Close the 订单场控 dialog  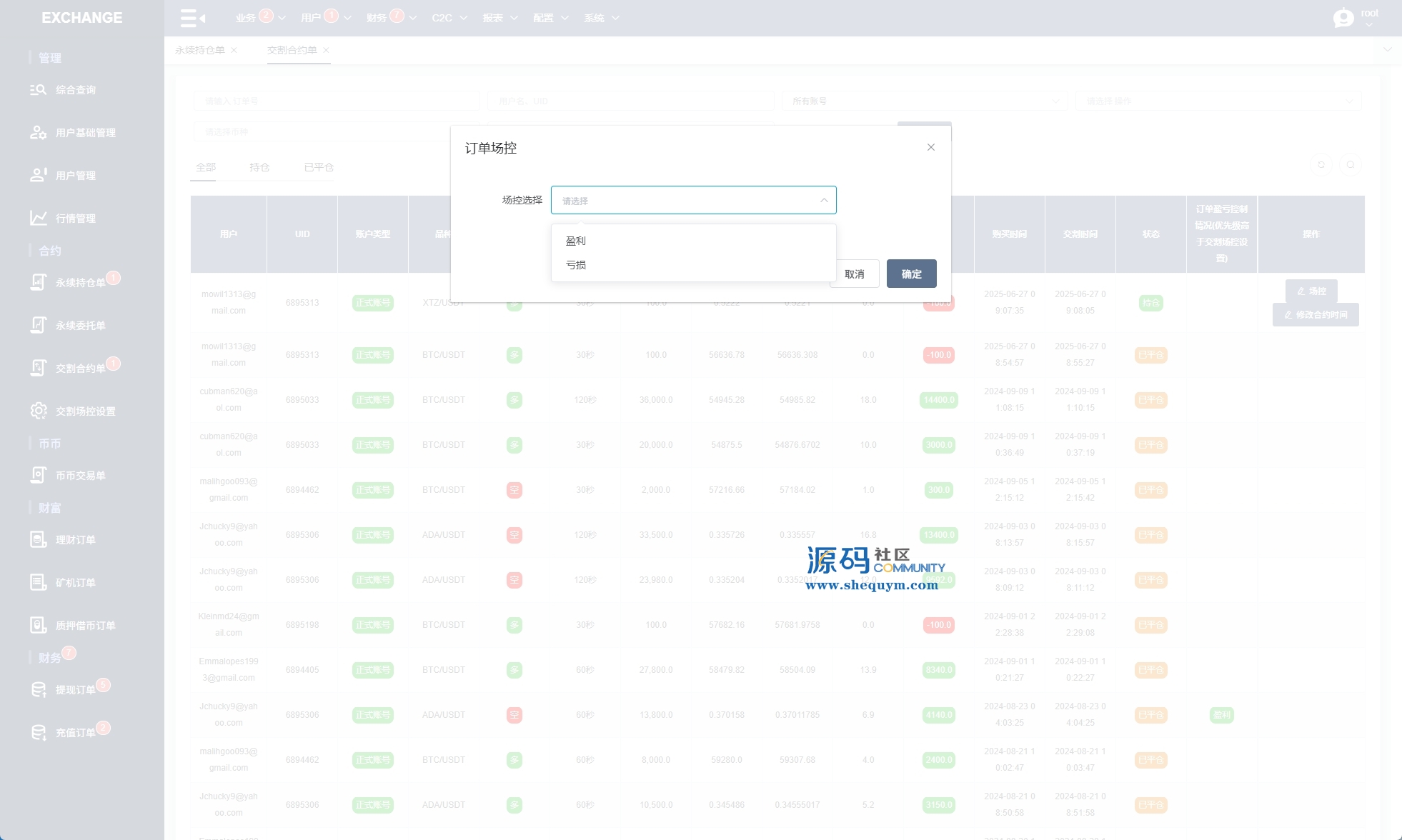(x=930, y=147)
